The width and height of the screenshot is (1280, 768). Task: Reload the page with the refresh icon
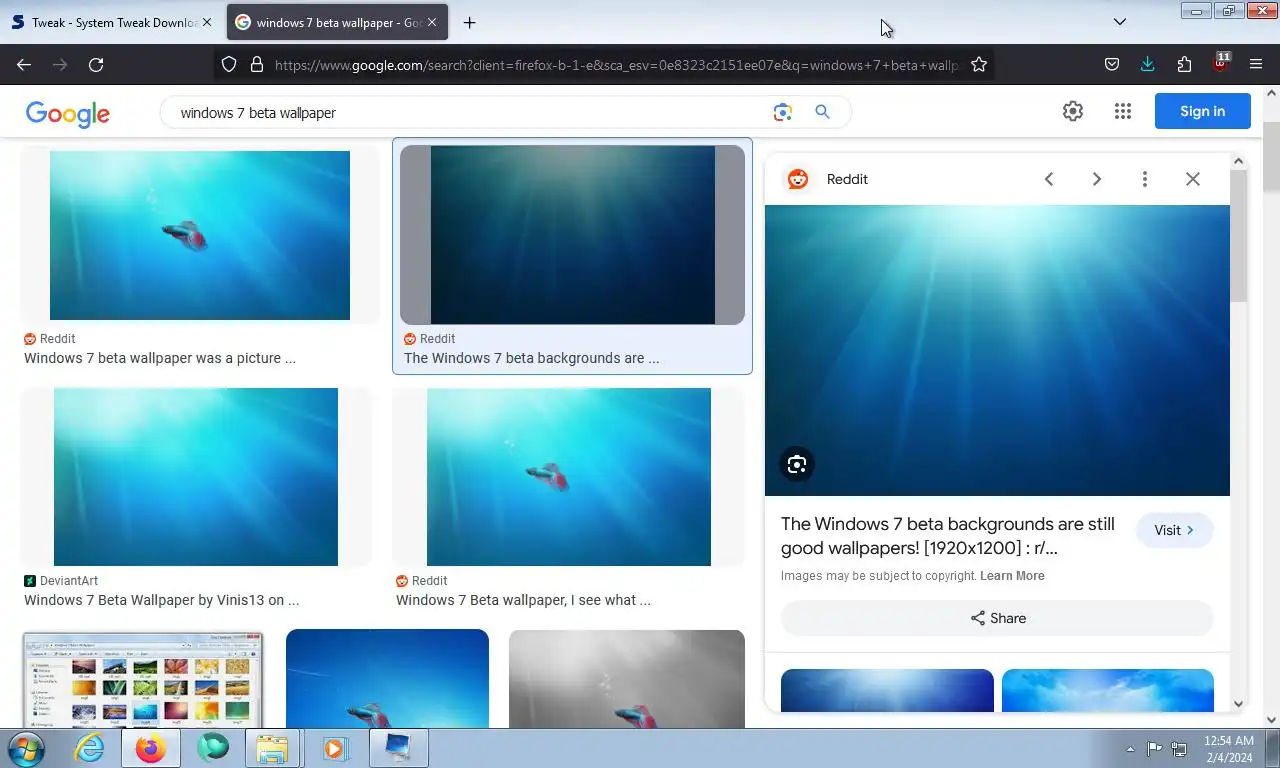click(96, 64)
